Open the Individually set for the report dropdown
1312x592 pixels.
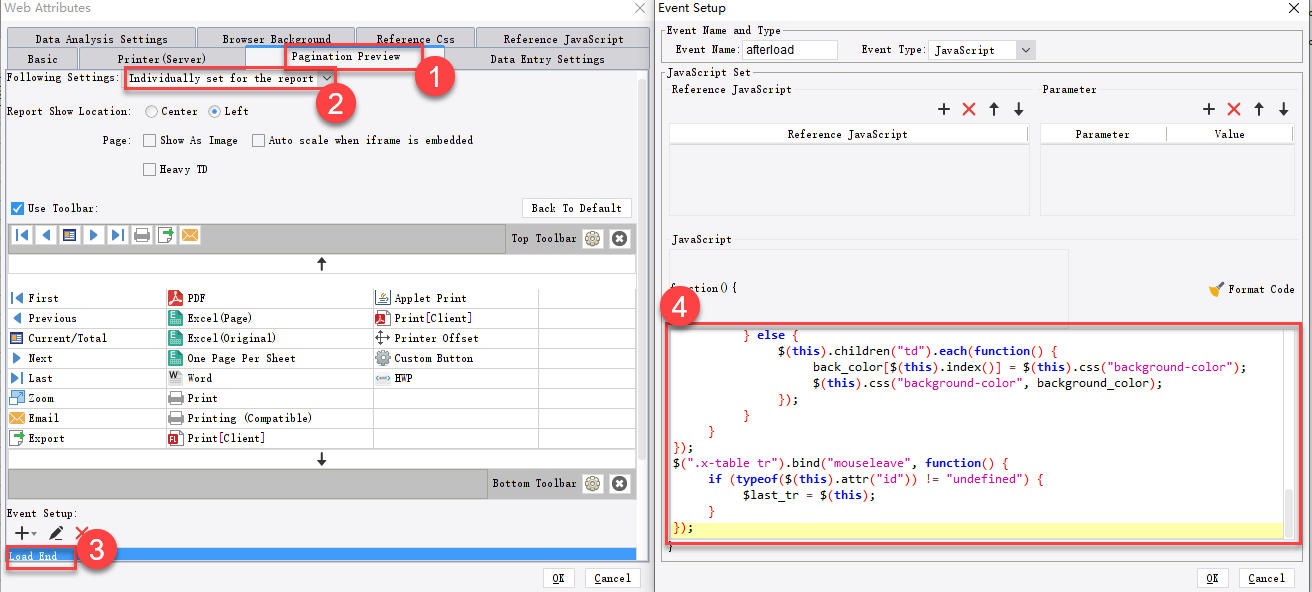pos(328,77)
